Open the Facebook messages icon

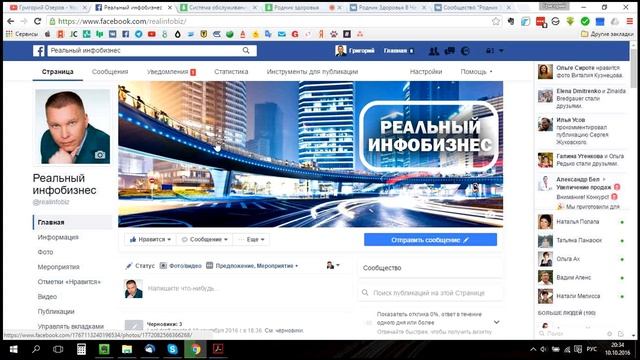coord(449,51)
